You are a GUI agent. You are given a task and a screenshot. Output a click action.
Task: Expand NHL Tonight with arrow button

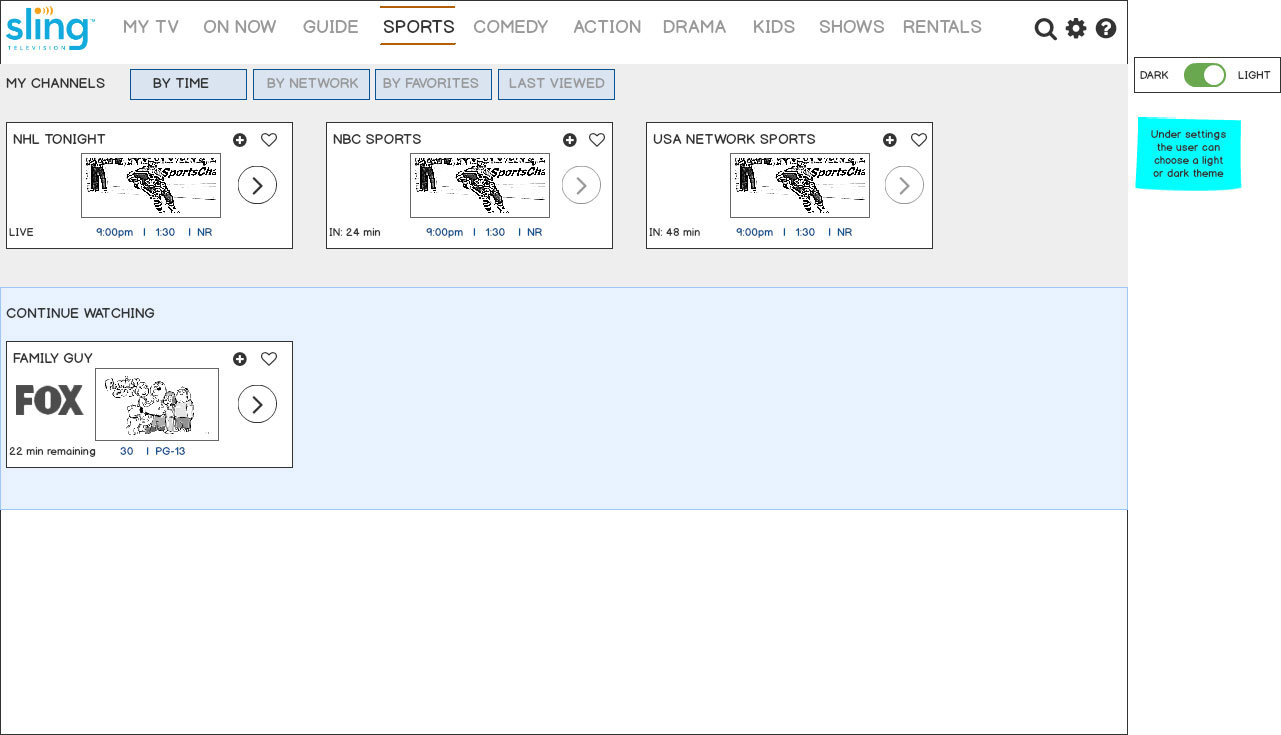(x=257, y=185)
